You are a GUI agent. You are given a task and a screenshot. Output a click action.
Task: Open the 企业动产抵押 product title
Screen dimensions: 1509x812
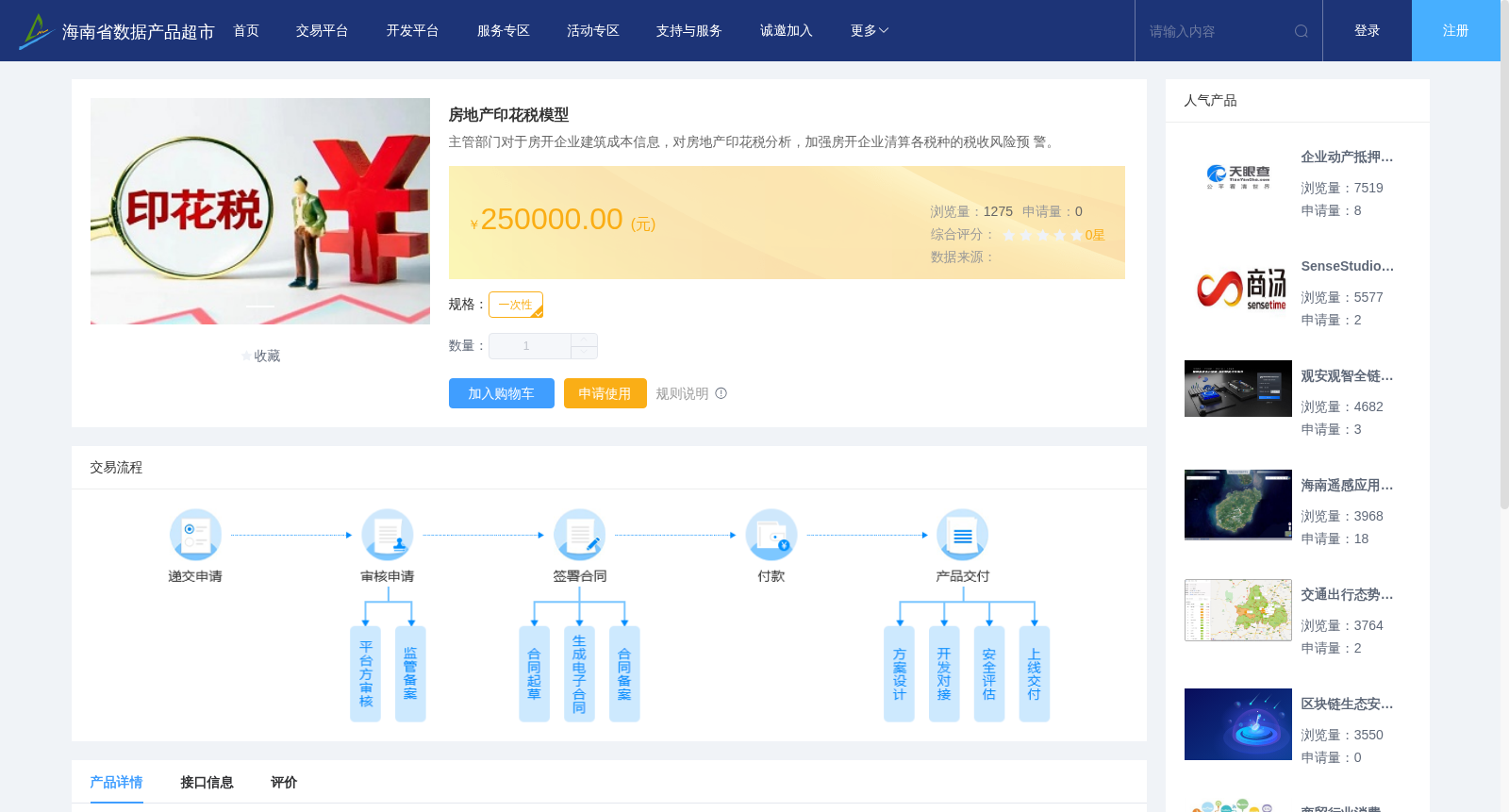(1347, 157)
